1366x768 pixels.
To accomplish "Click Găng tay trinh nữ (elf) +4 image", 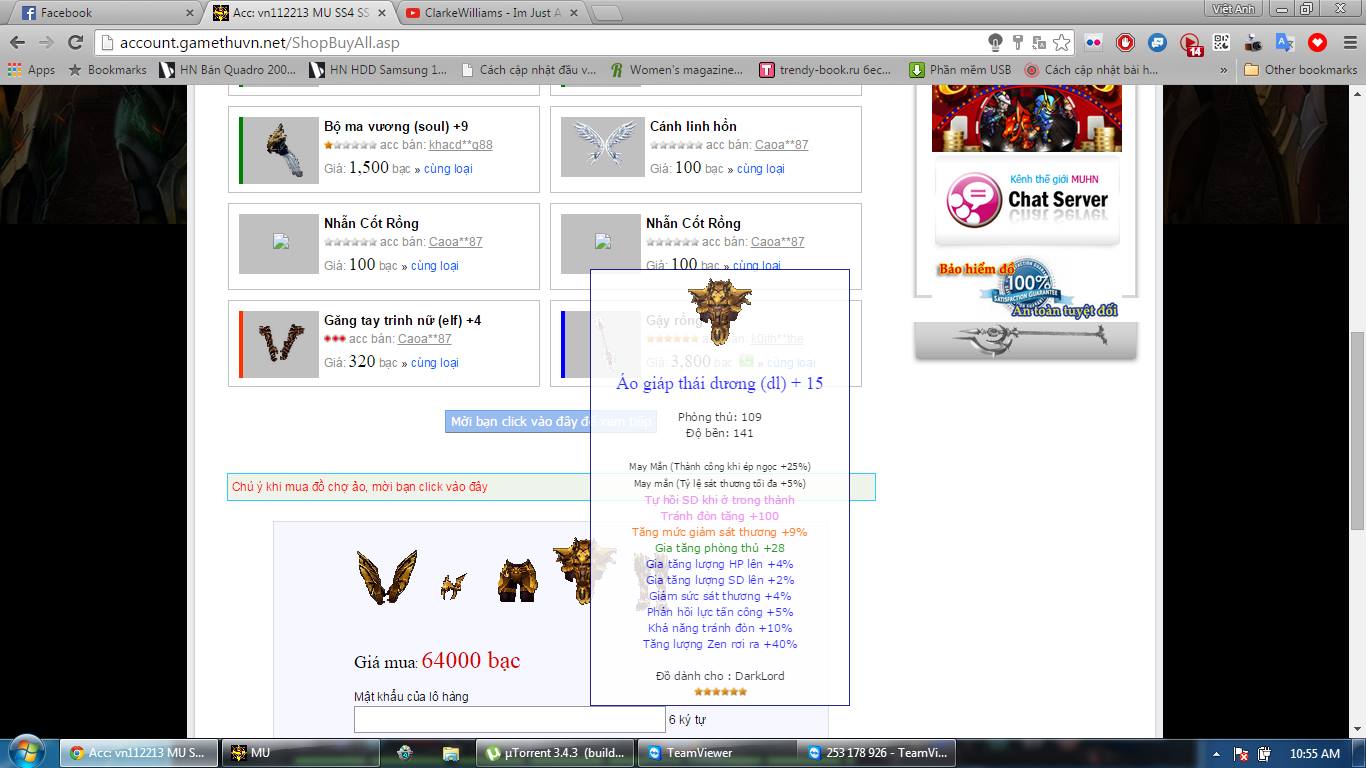I will pos(280,344).
